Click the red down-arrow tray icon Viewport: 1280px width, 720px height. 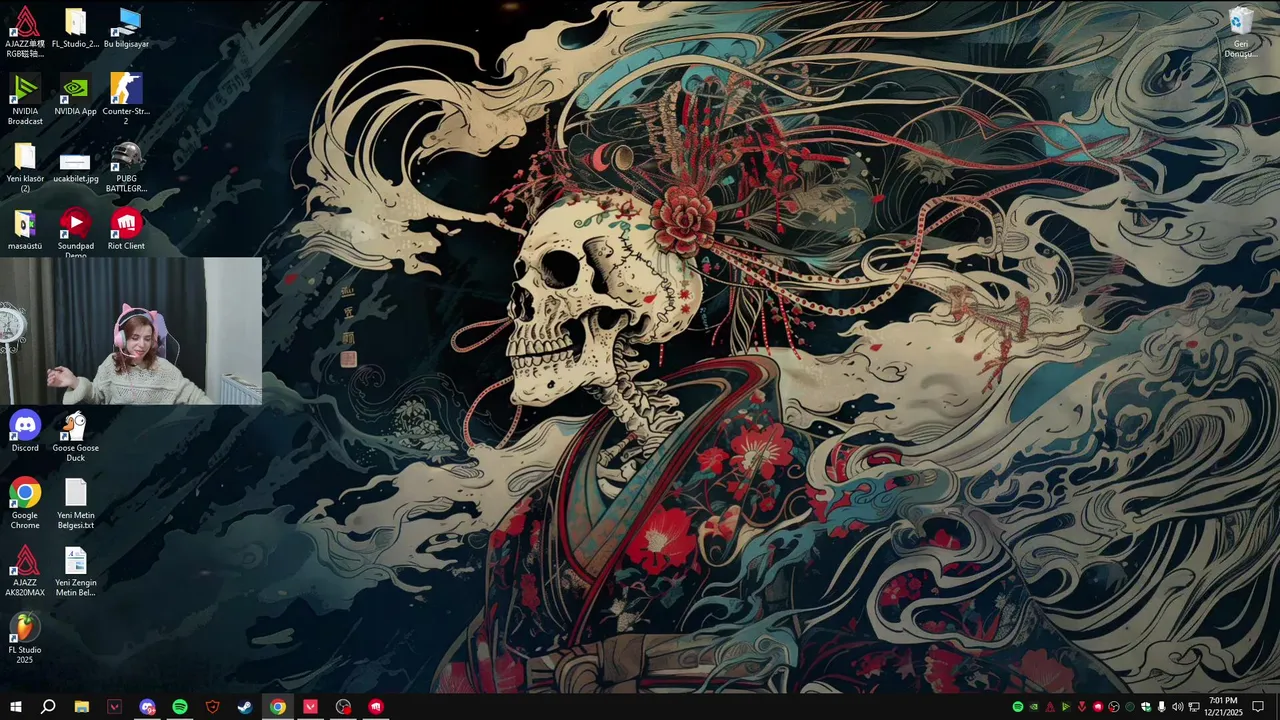click(1082, 707)
